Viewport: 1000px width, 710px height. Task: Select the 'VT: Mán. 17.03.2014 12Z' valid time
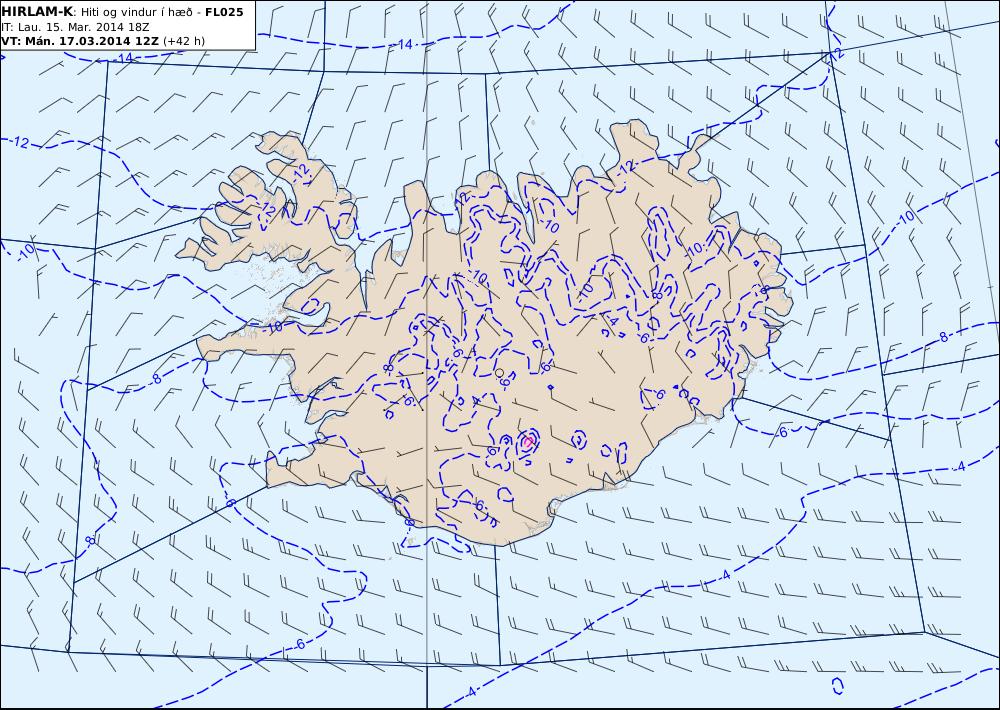(81, 41)
